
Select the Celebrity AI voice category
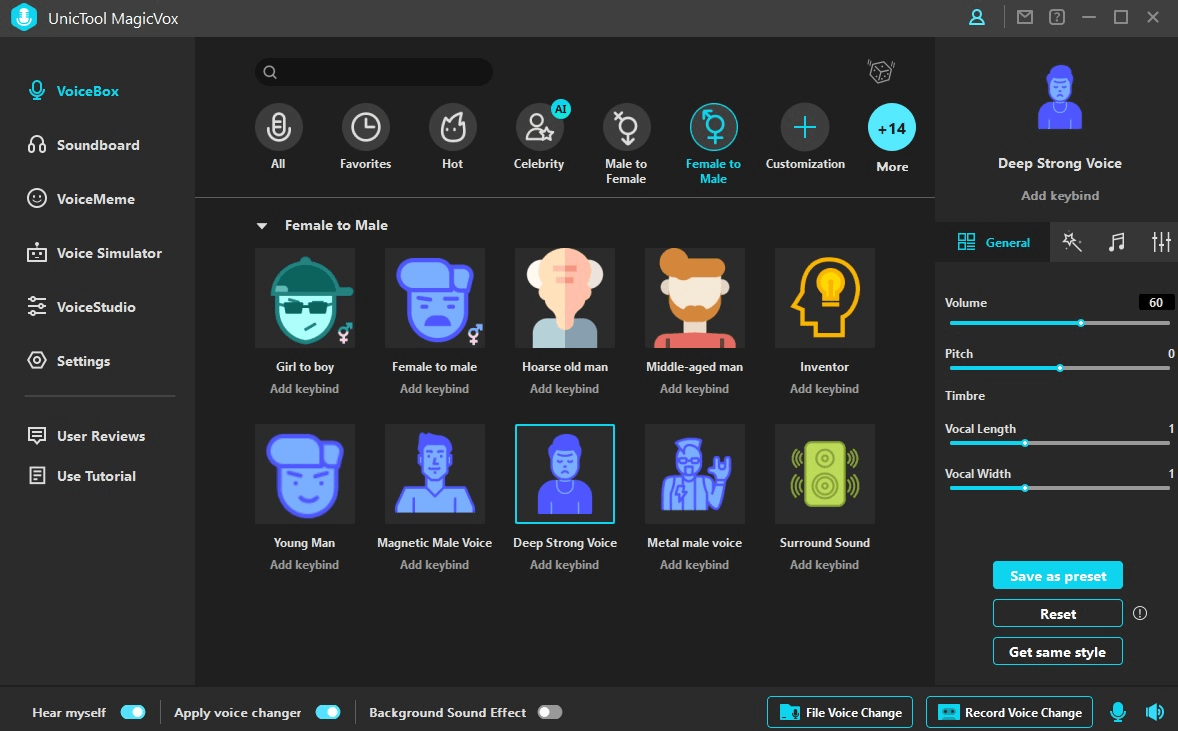tap(539, 128)
